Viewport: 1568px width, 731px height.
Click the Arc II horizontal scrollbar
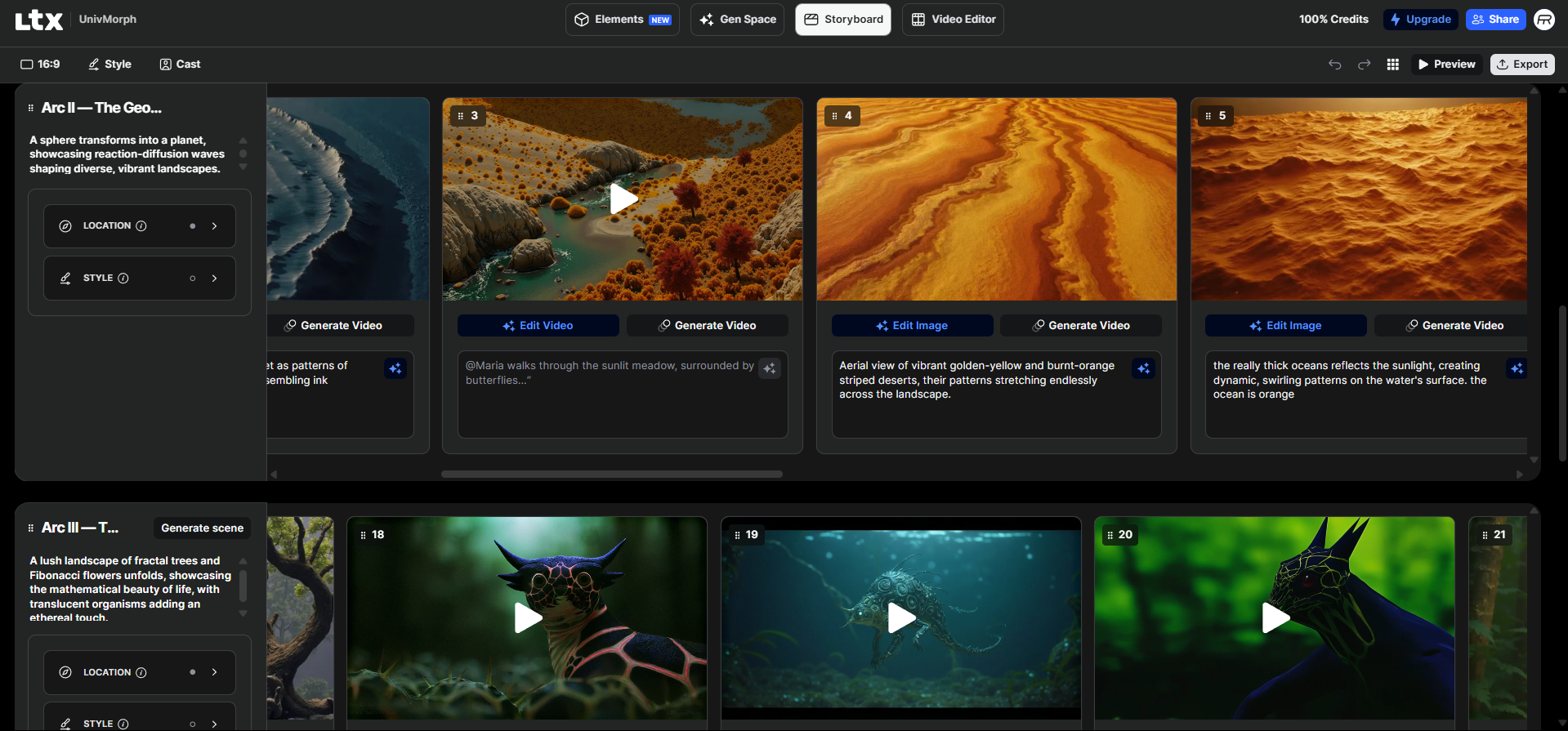(612, 474)
